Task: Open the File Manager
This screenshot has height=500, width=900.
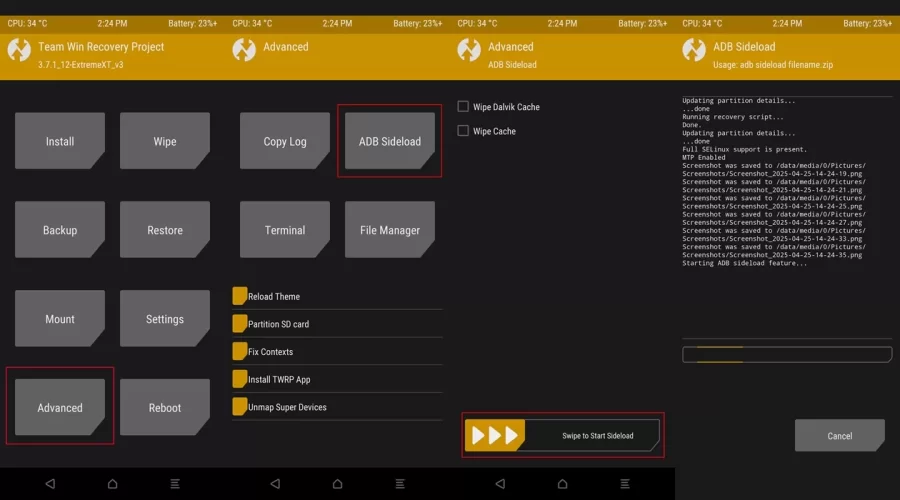Action: coord(390,230)
